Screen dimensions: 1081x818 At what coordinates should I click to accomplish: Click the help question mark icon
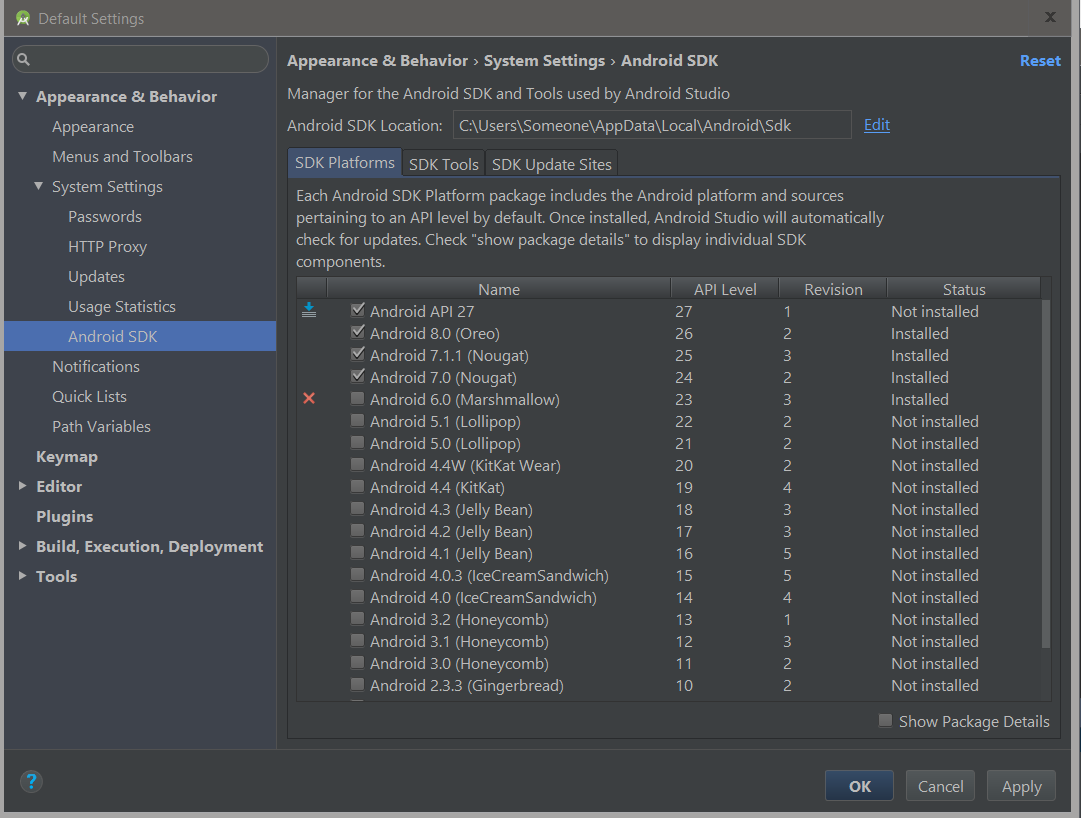click(31, 781)
